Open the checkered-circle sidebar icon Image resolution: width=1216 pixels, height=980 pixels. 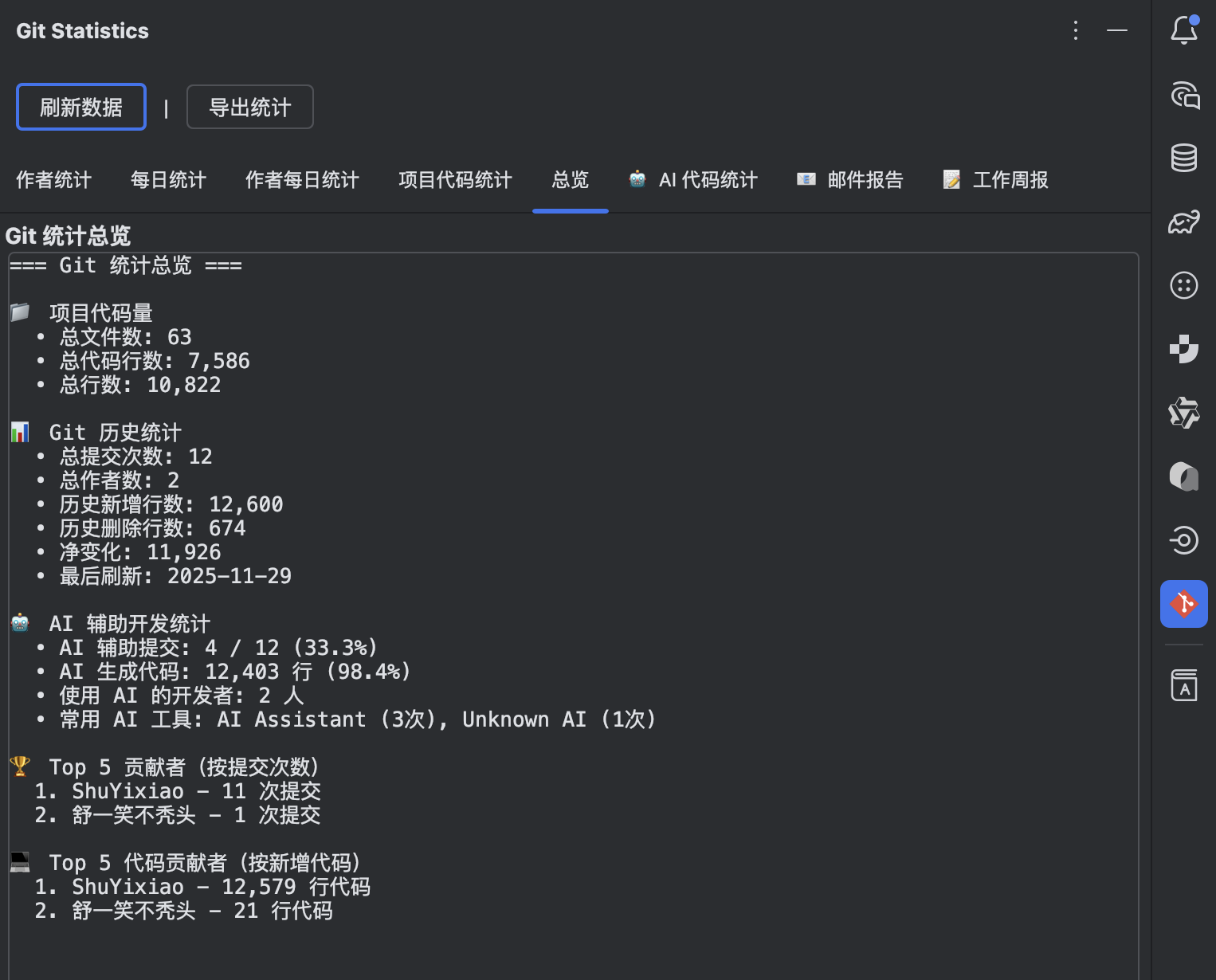click(x=1184, y=349)
